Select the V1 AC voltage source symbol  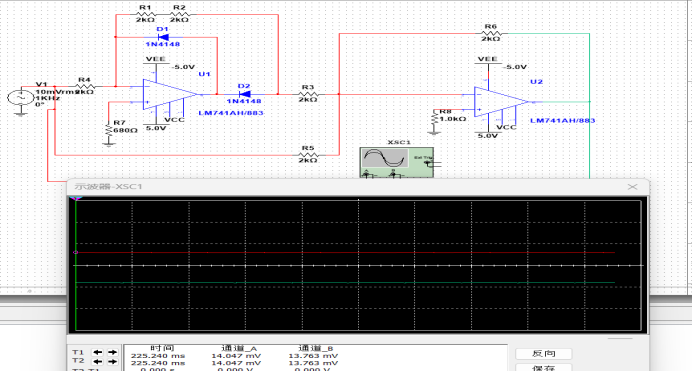(20, 97)
